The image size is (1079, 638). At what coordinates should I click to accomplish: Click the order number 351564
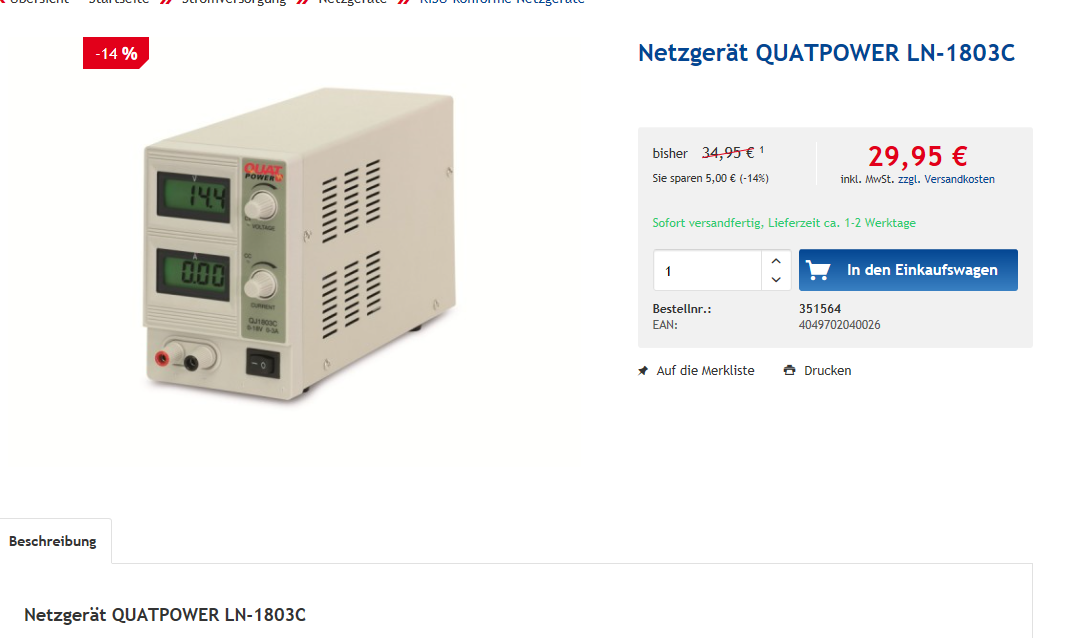820,308
